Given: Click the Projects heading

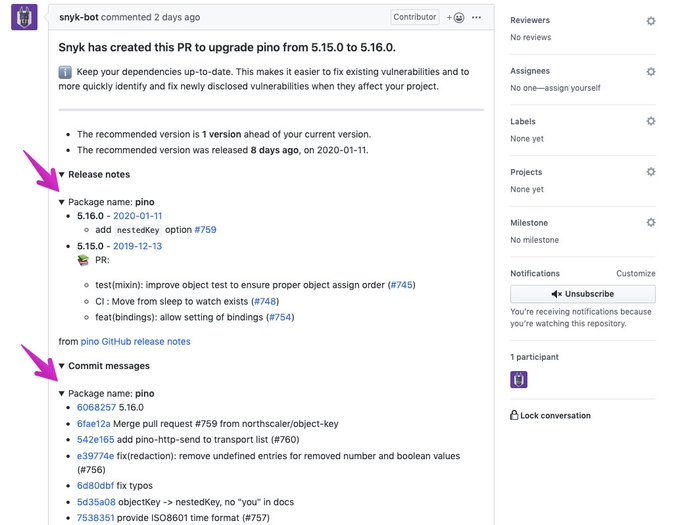Looking at the screenshot, I should [526, 172].
